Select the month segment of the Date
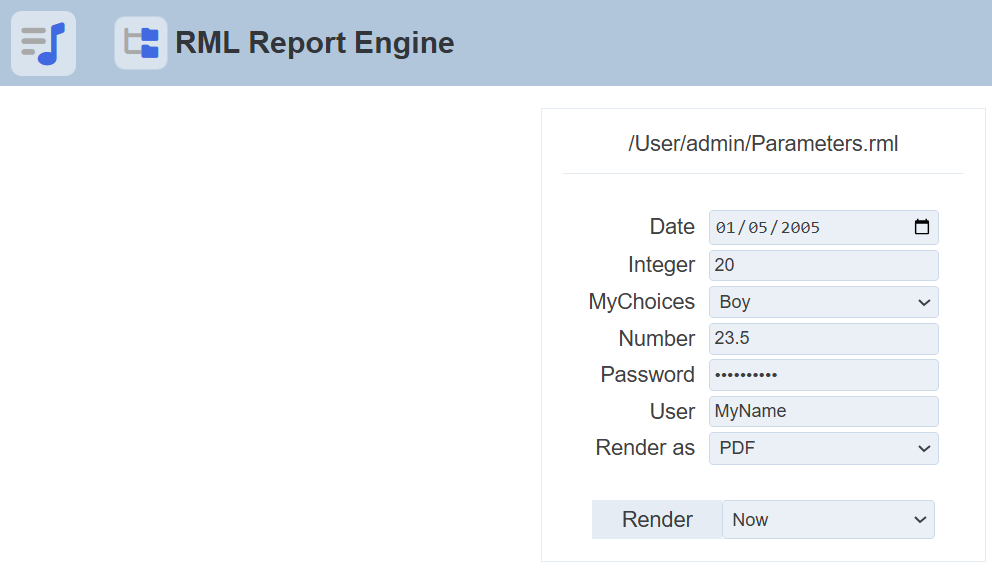The image size is (992, 568). [725, 227]
